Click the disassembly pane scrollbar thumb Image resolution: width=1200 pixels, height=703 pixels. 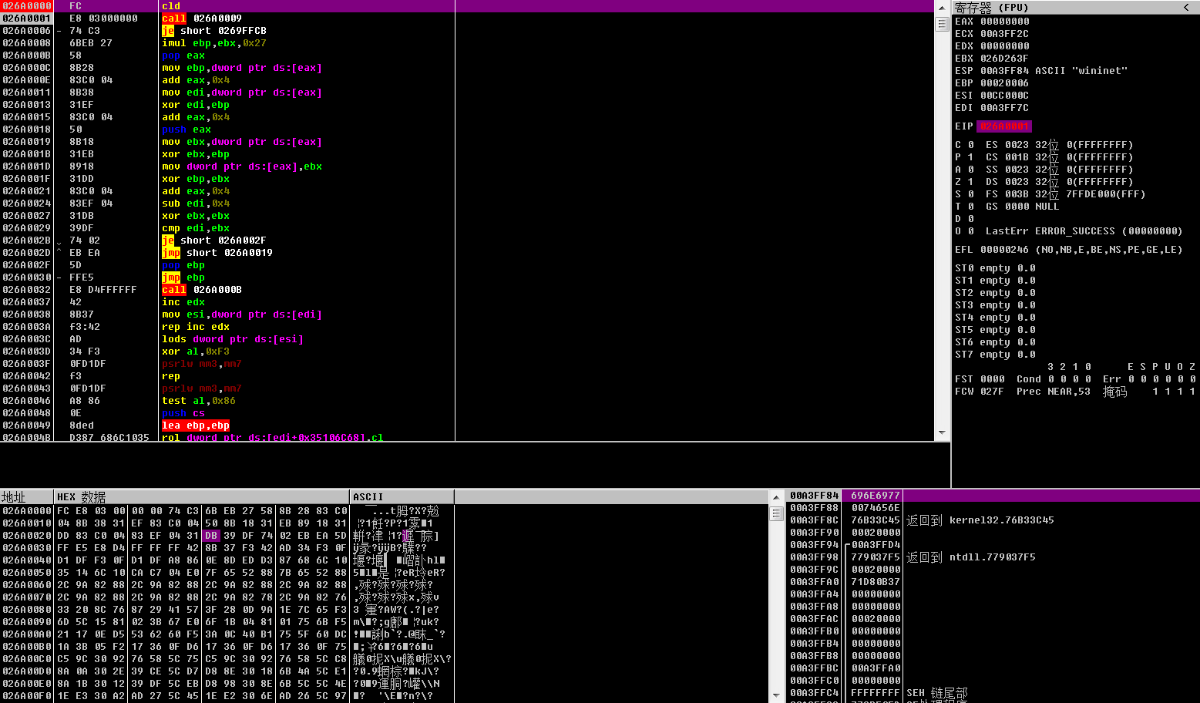click(x=942, y=24)
